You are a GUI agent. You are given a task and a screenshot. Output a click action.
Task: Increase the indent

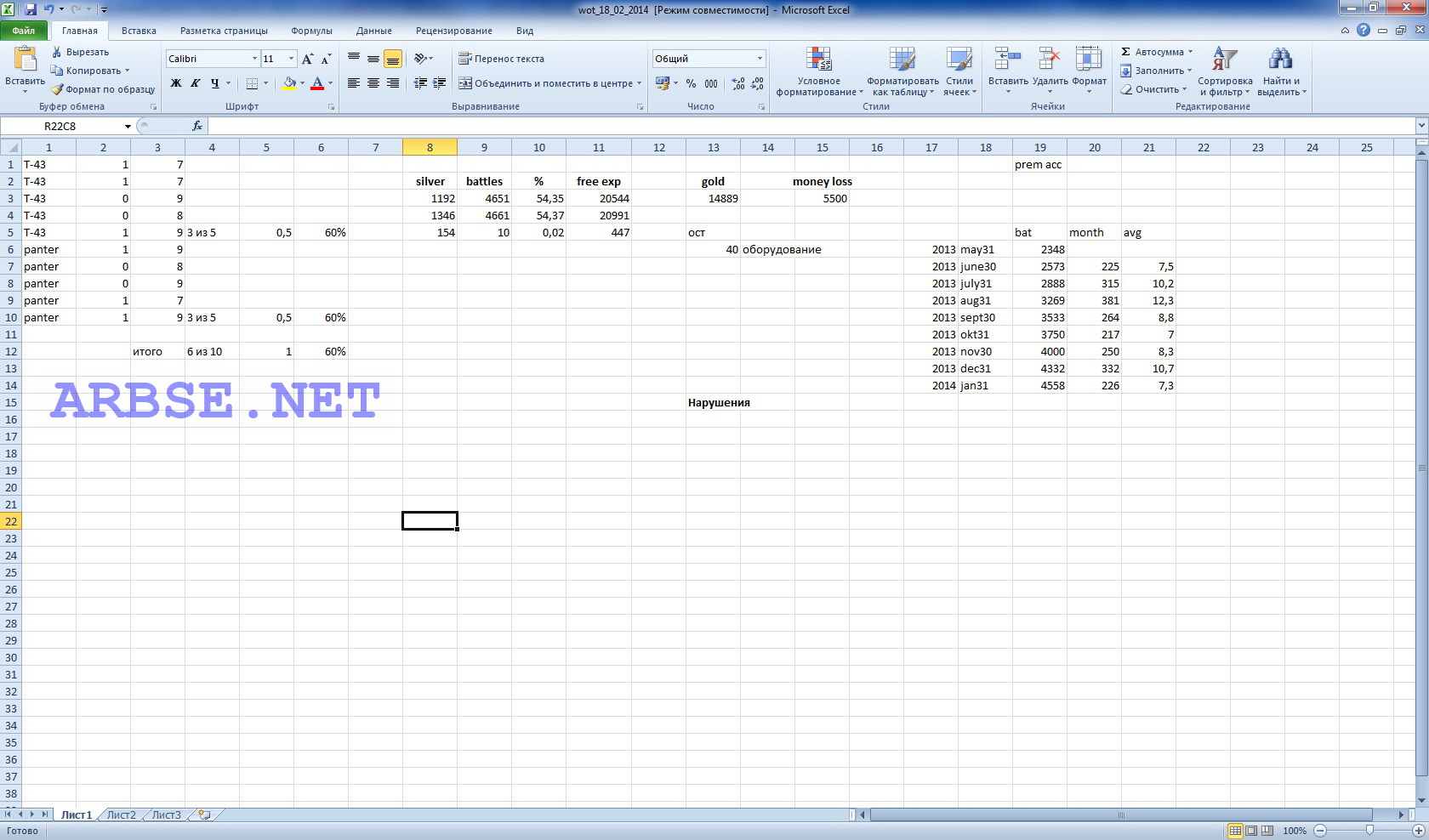click(x=440, y=83)
